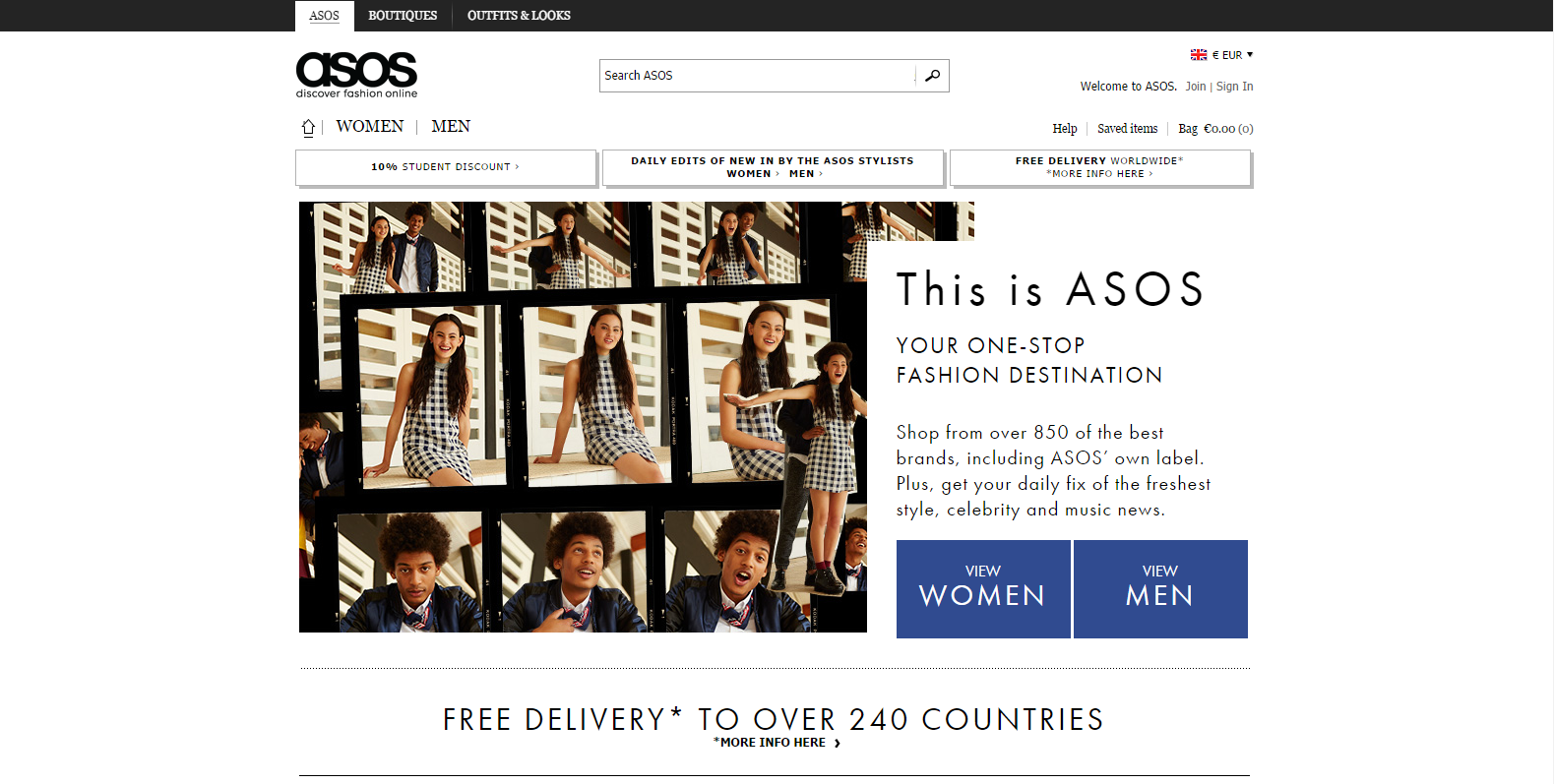Viewport: 1554px width, 784px height.
Task: Open the EUR currency dropdown
Action: click(x=1233, y=55)
